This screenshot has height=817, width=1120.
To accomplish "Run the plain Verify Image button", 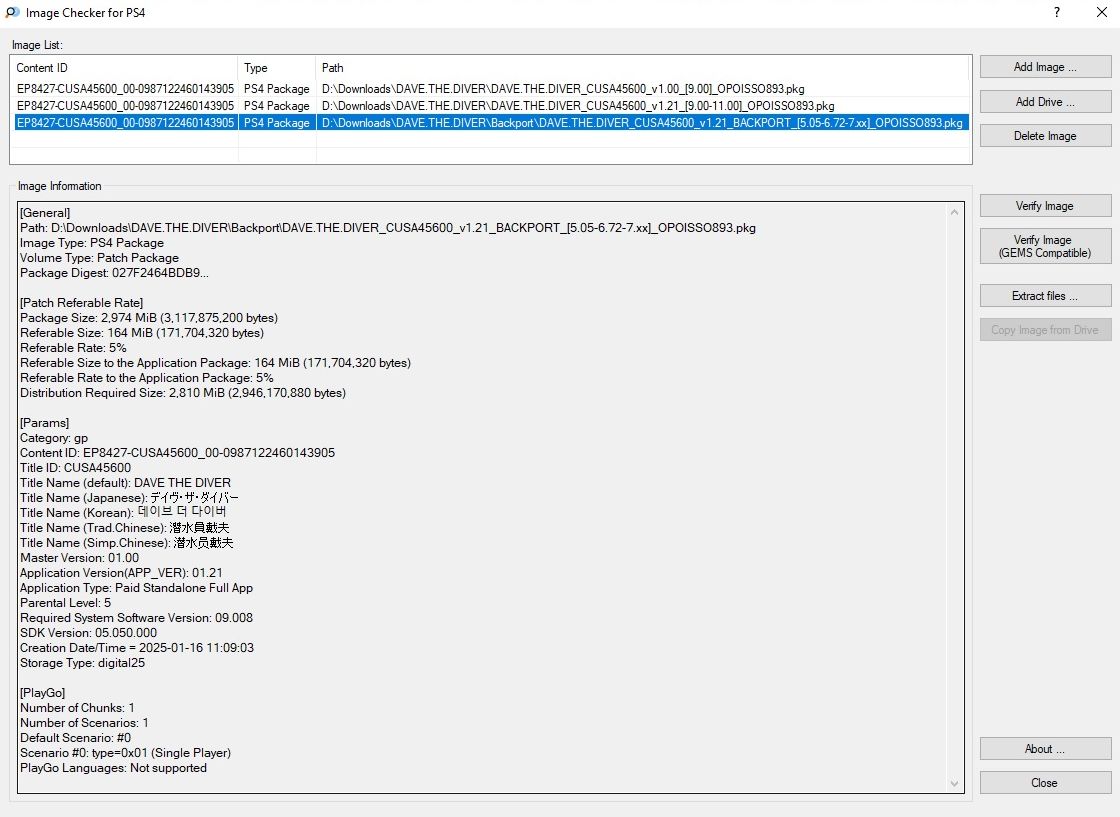I will 1045,206.
